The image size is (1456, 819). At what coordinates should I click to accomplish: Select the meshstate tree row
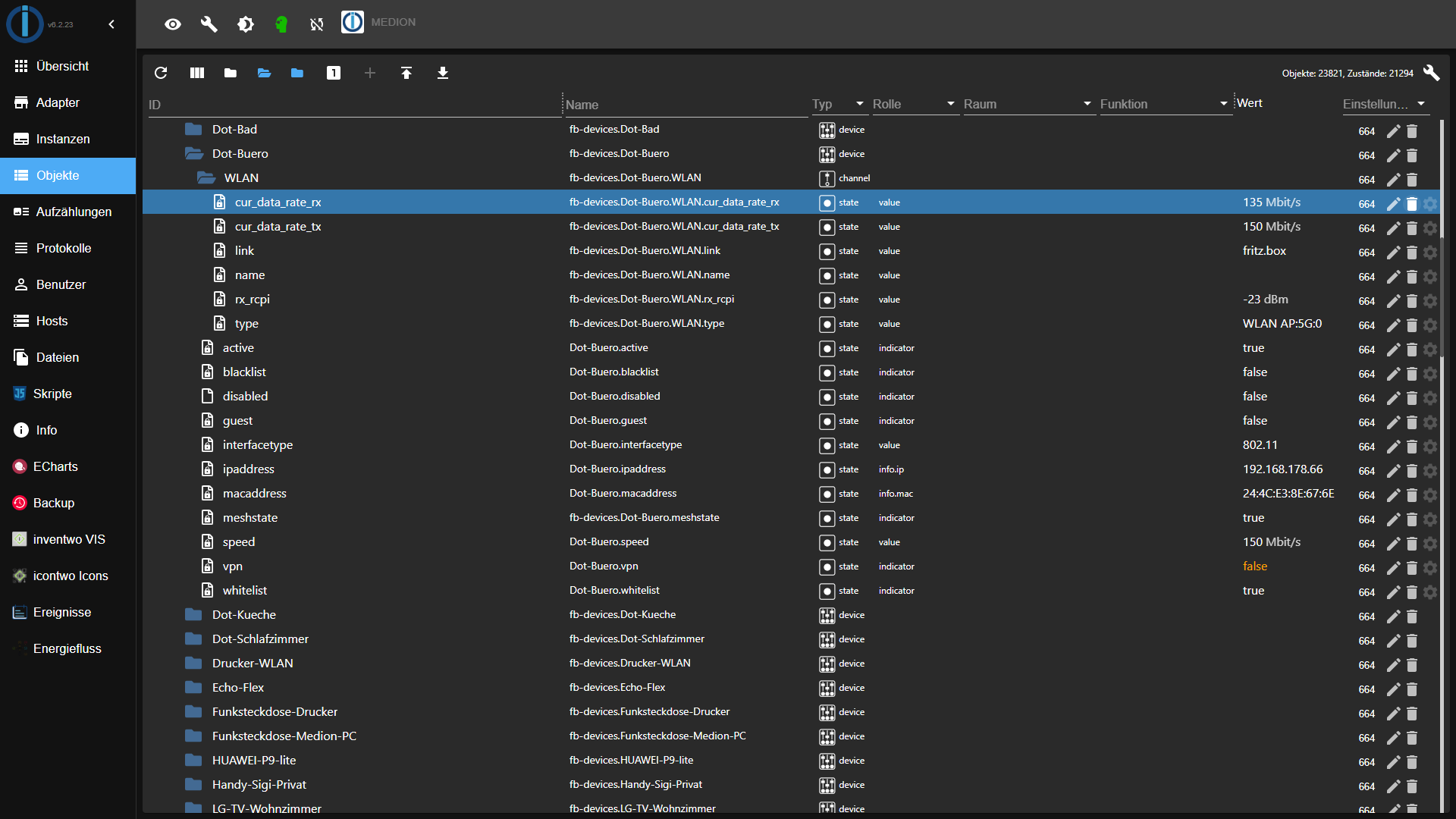[x=791, y=517]
